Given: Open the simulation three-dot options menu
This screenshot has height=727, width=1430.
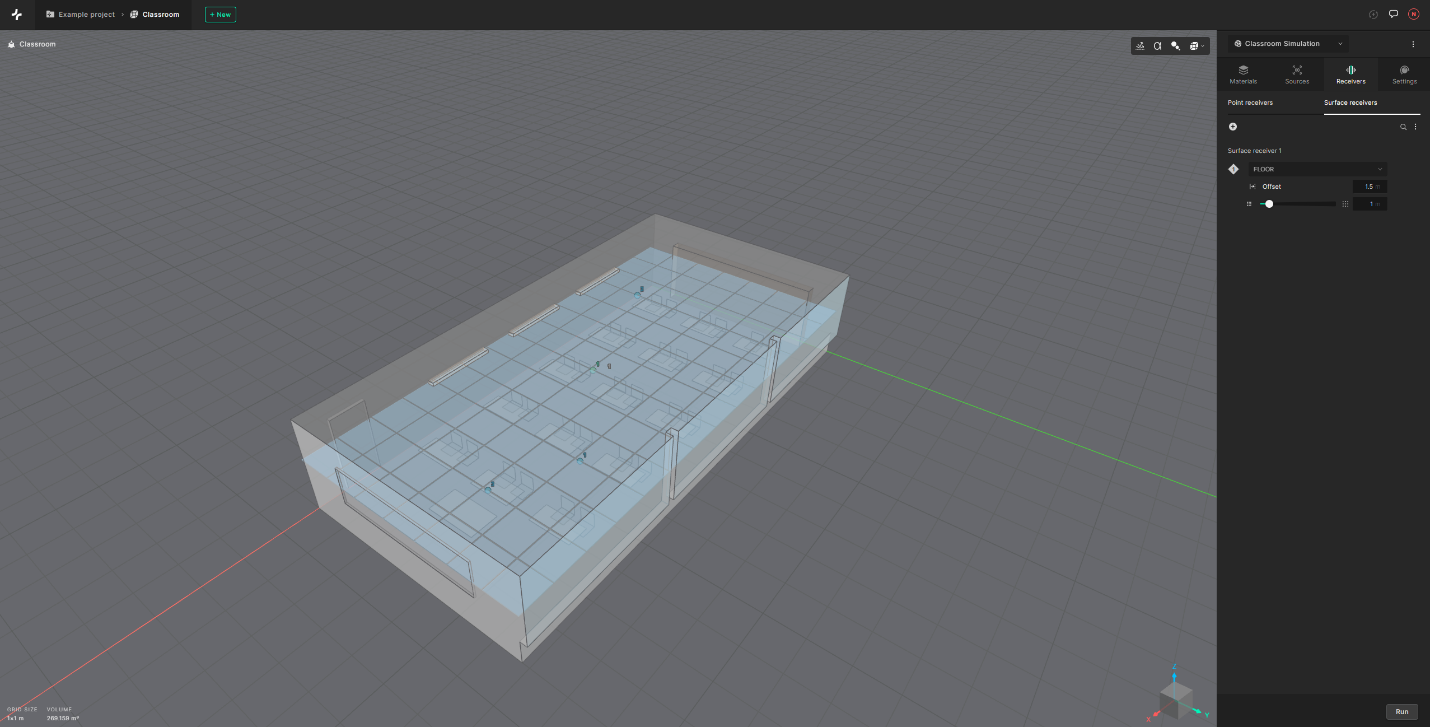Looking at the screenshot, I should pos(1413,44).
